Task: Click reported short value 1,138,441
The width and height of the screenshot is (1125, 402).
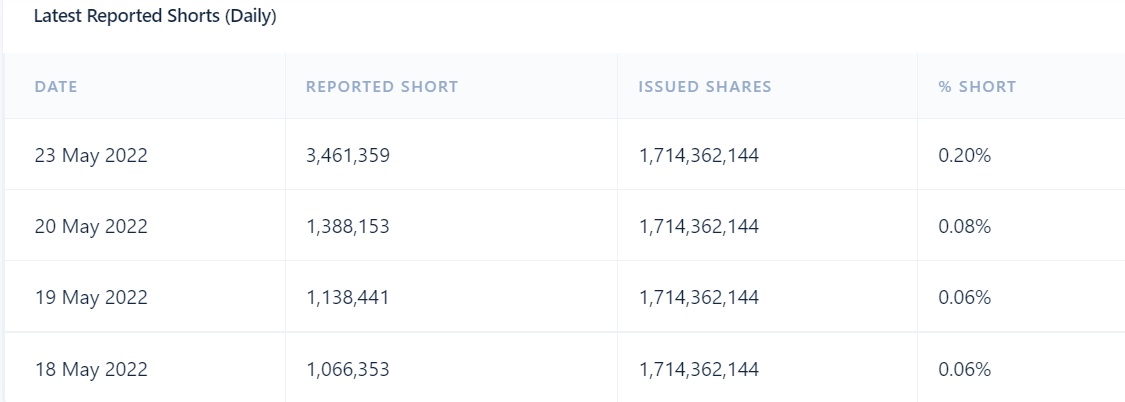Action: tap(348, 298)
